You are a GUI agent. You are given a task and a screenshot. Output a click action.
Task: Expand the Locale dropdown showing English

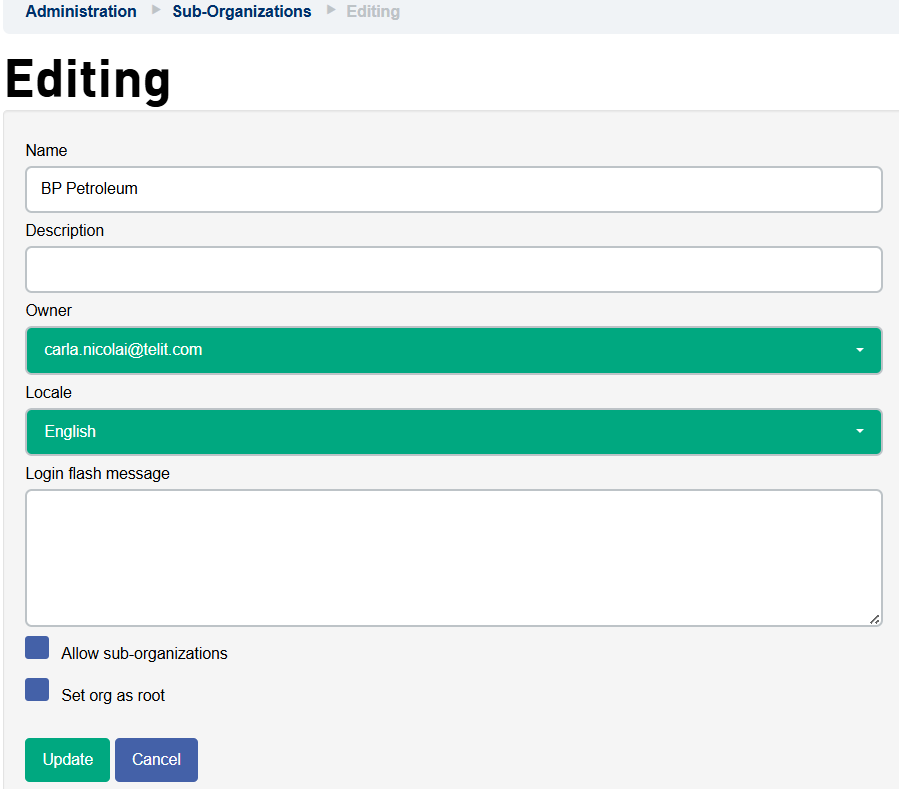454,432
